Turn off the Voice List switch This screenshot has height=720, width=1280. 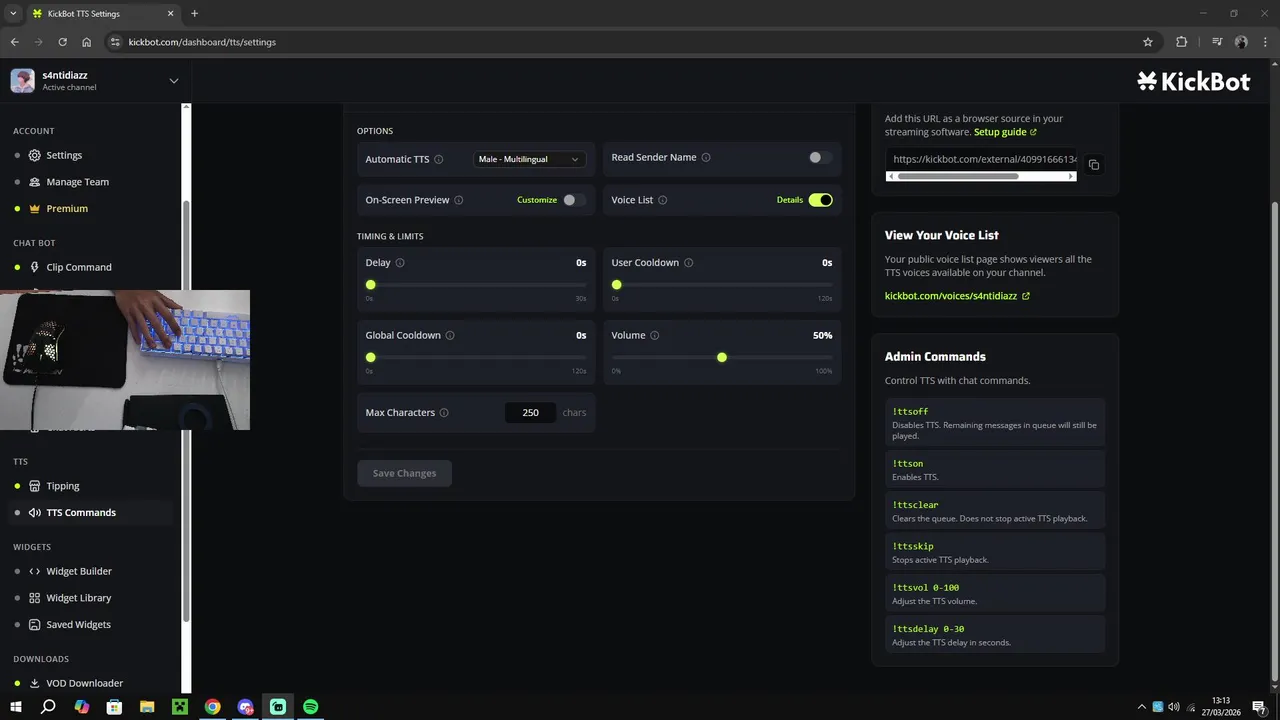820,200
